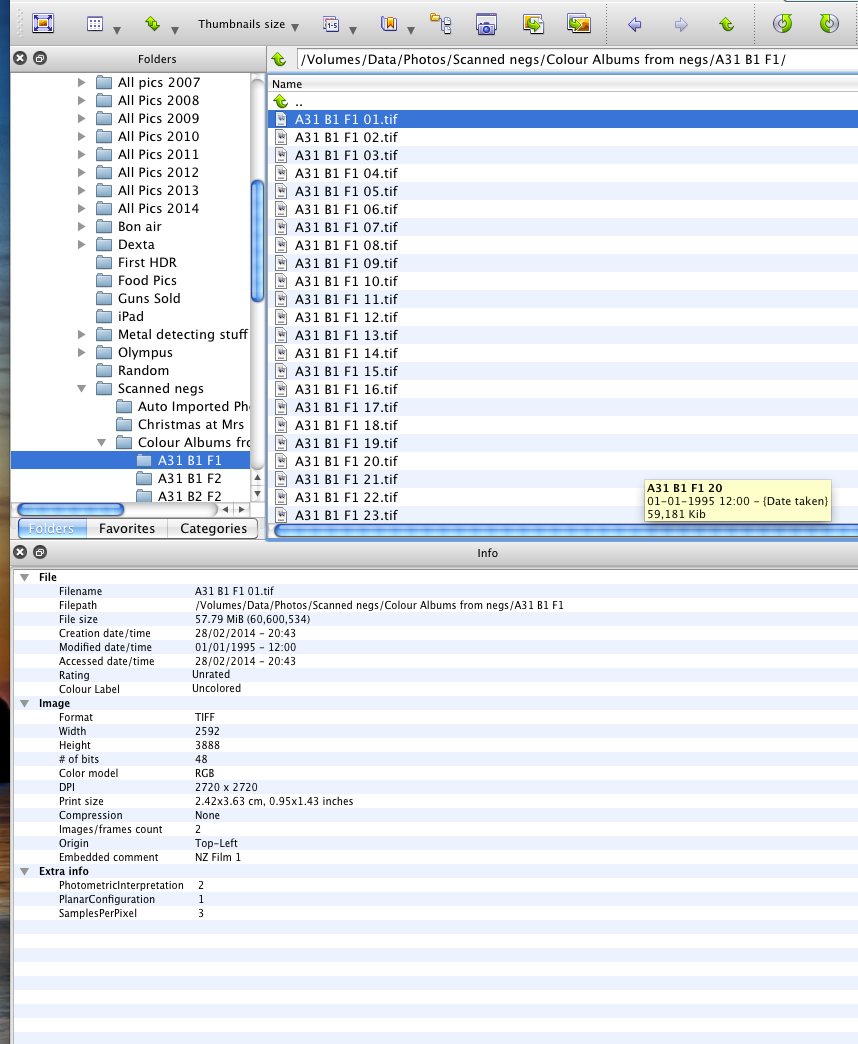Go forward with the right arrow icon
Screen dimensions: 858x1044
[x=681, y=25]
